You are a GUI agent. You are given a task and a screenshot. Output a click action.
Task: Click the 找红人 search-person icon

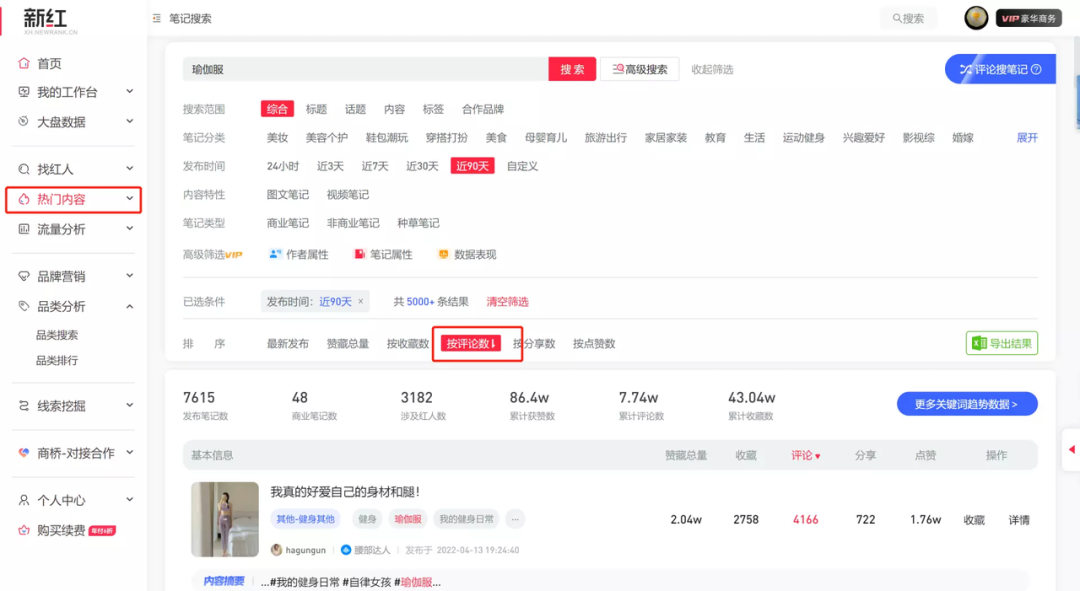tap(24, 169)
